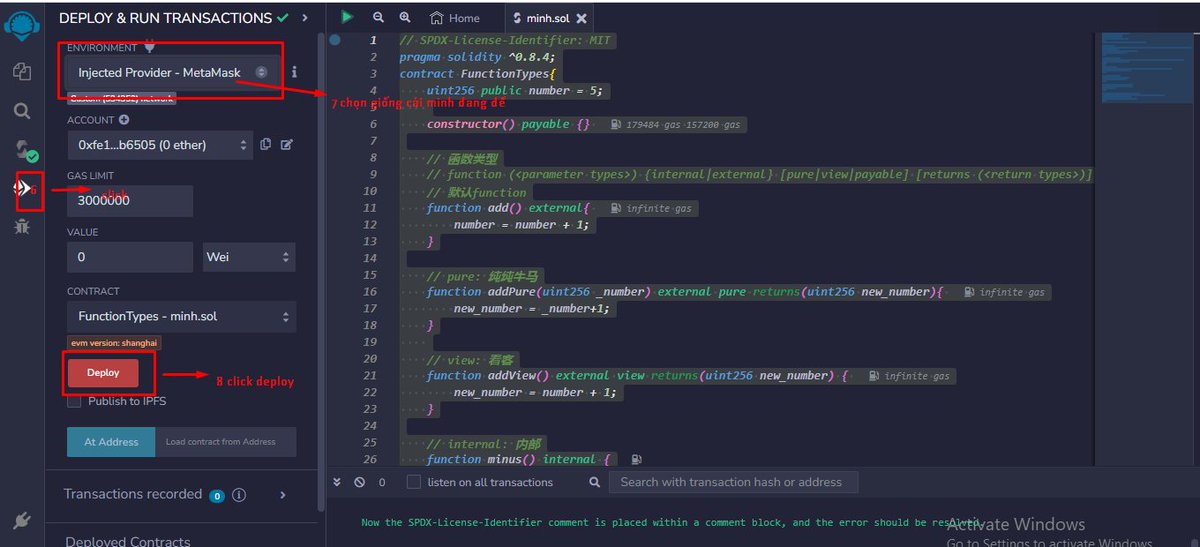The width and height of the screenshot is (1200, 547).
Task: Click Transactions recorded info icon
Action: pos(239,494)
